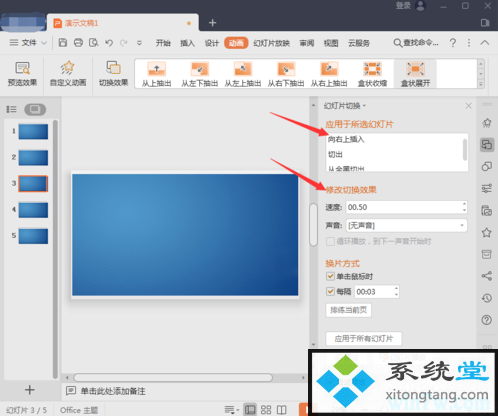The image size is (498, 416).
Task: Select the 从上抽出 transition
Action: (x=156, y=75)
